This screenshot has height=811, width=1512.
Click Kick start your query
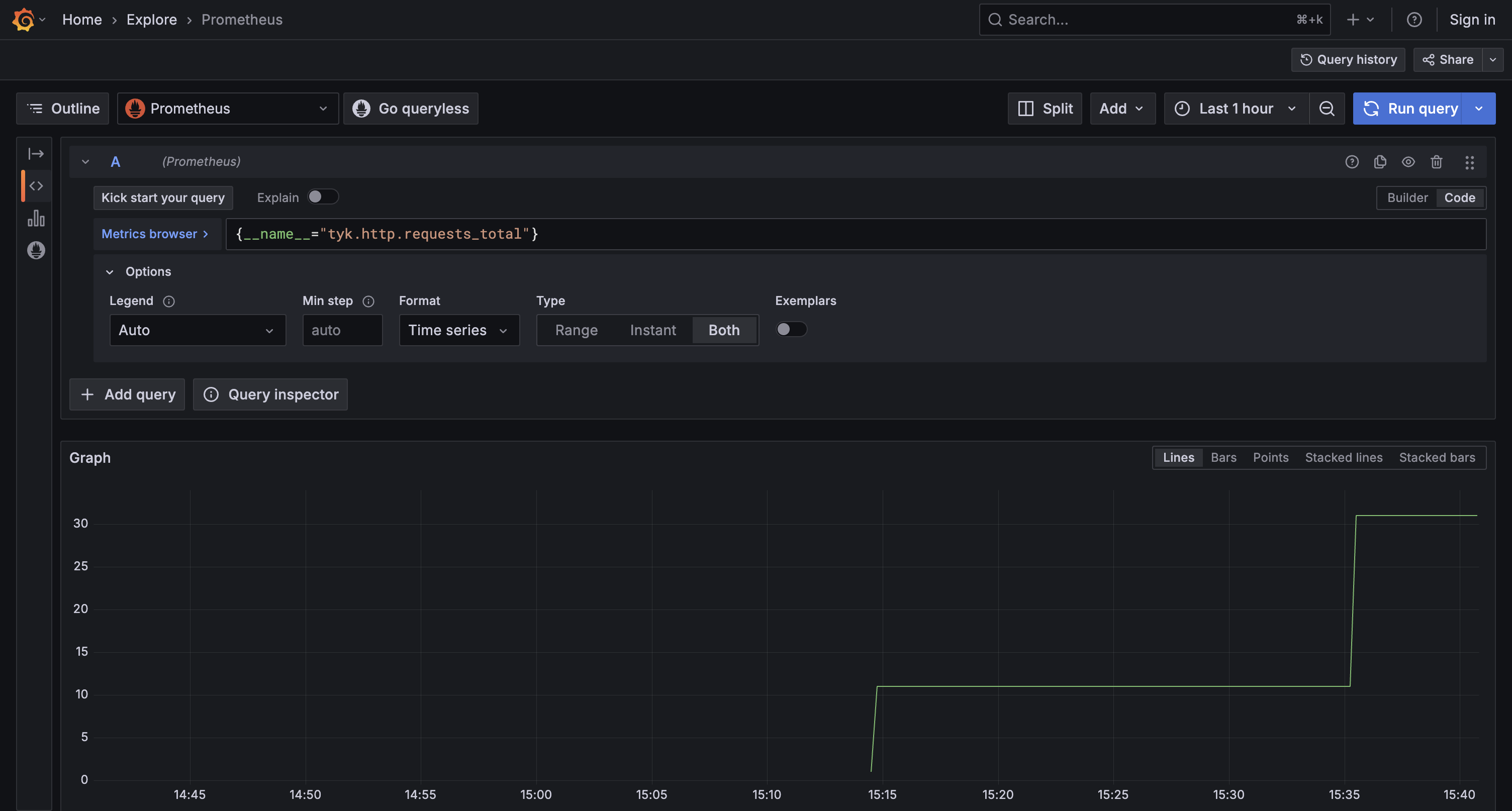pos(163,198)
